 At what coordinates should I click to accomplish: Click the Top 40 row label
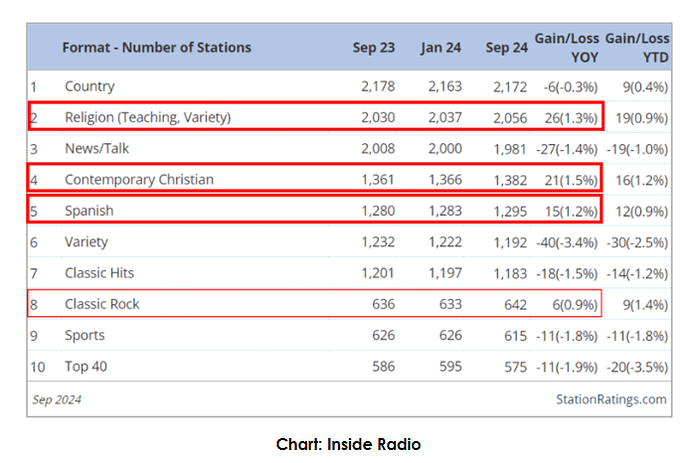tap(86, 366)
